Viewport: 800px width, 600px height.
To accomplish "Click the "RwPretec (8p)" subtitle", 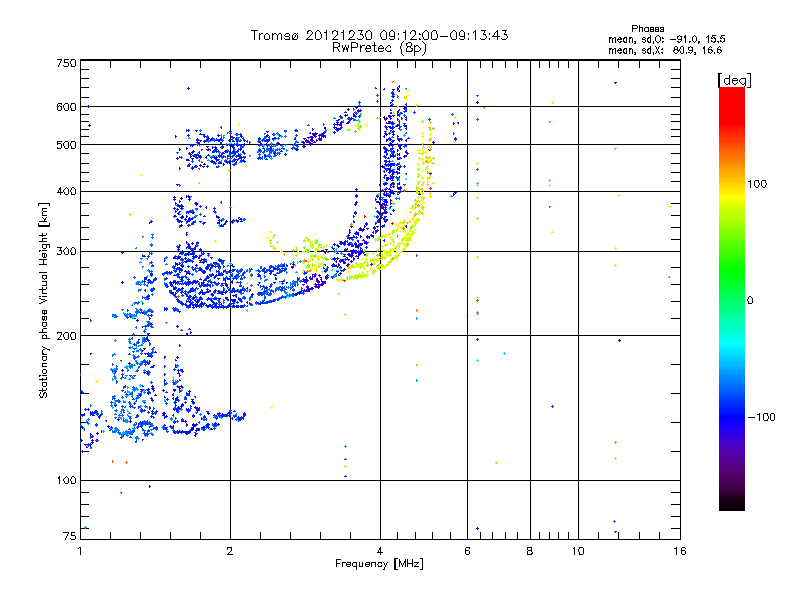I will point(379,48).
